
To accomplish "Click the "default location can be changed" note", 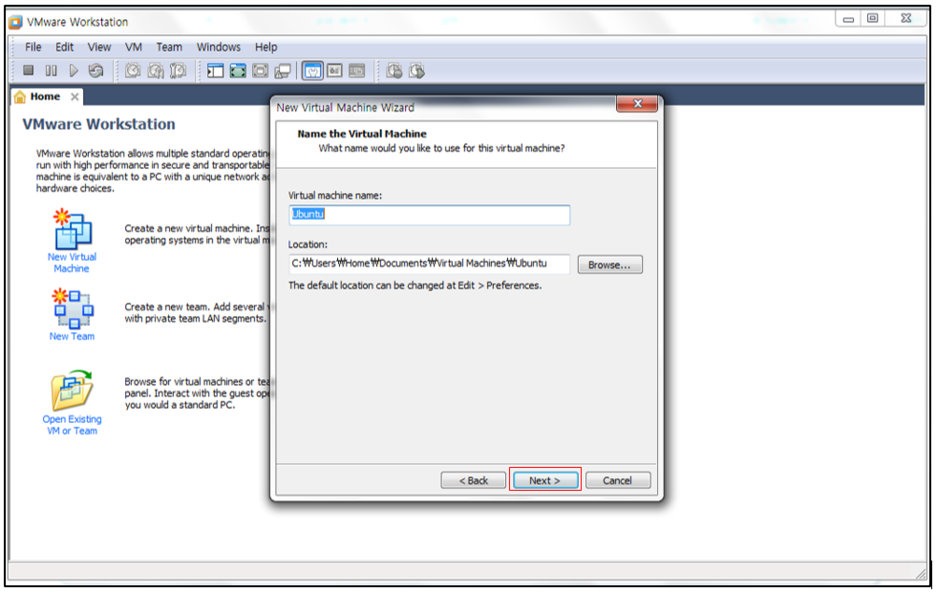I will [415, 286].
